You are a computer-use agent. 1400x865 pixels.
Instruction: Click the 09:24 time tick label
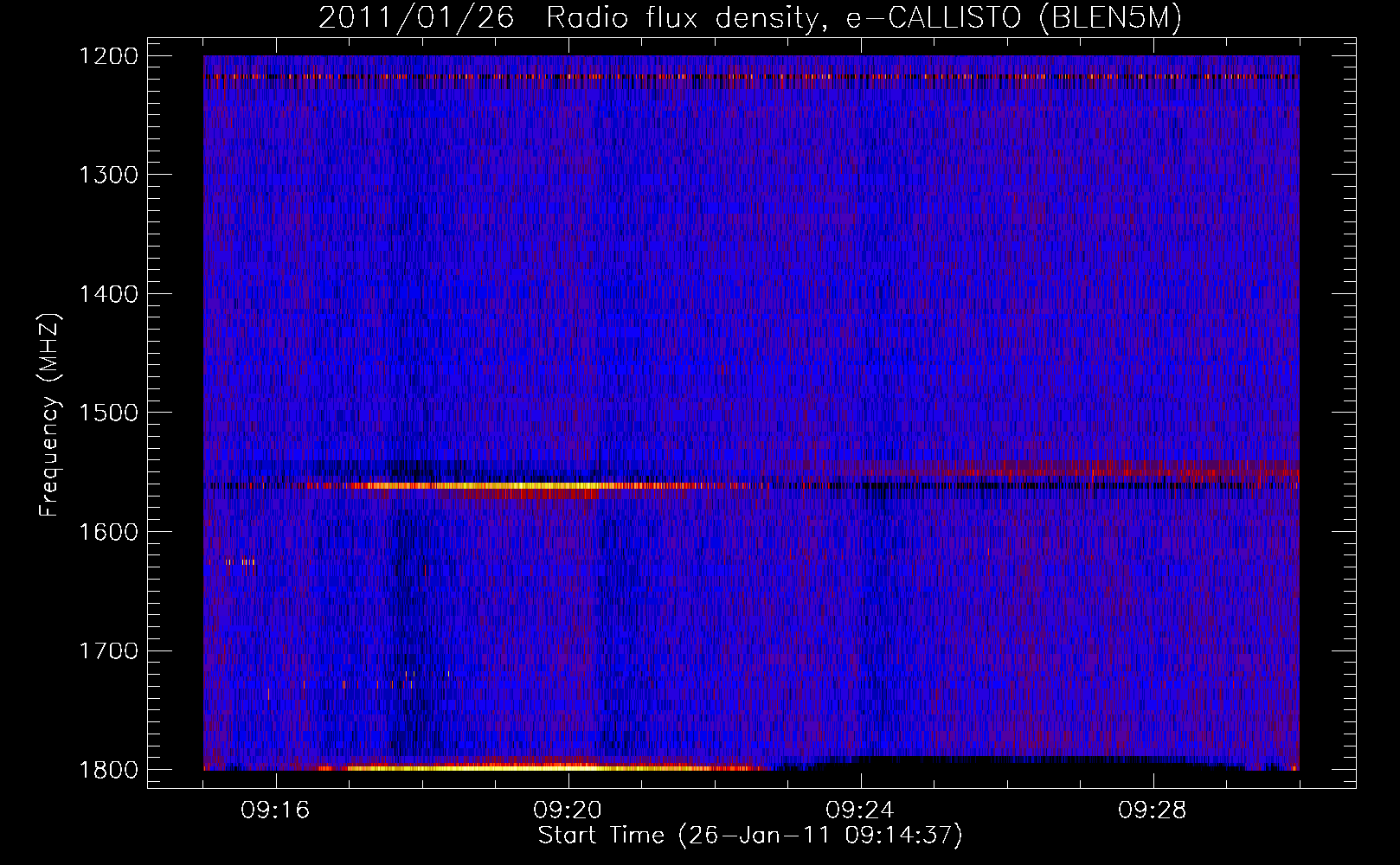[861, 811]
